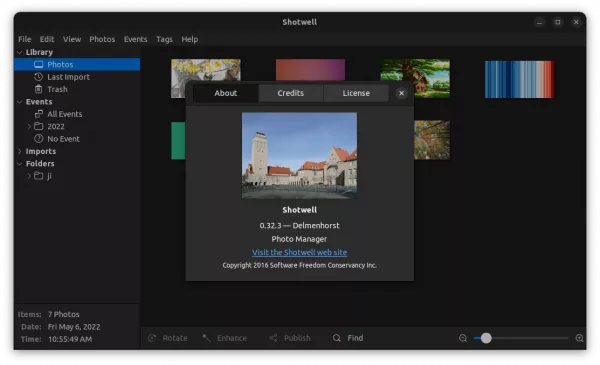Viewport: 600px width, 365px height.
Task: Click the '7 Photos' items value
Action: click(x=64, y=314)
